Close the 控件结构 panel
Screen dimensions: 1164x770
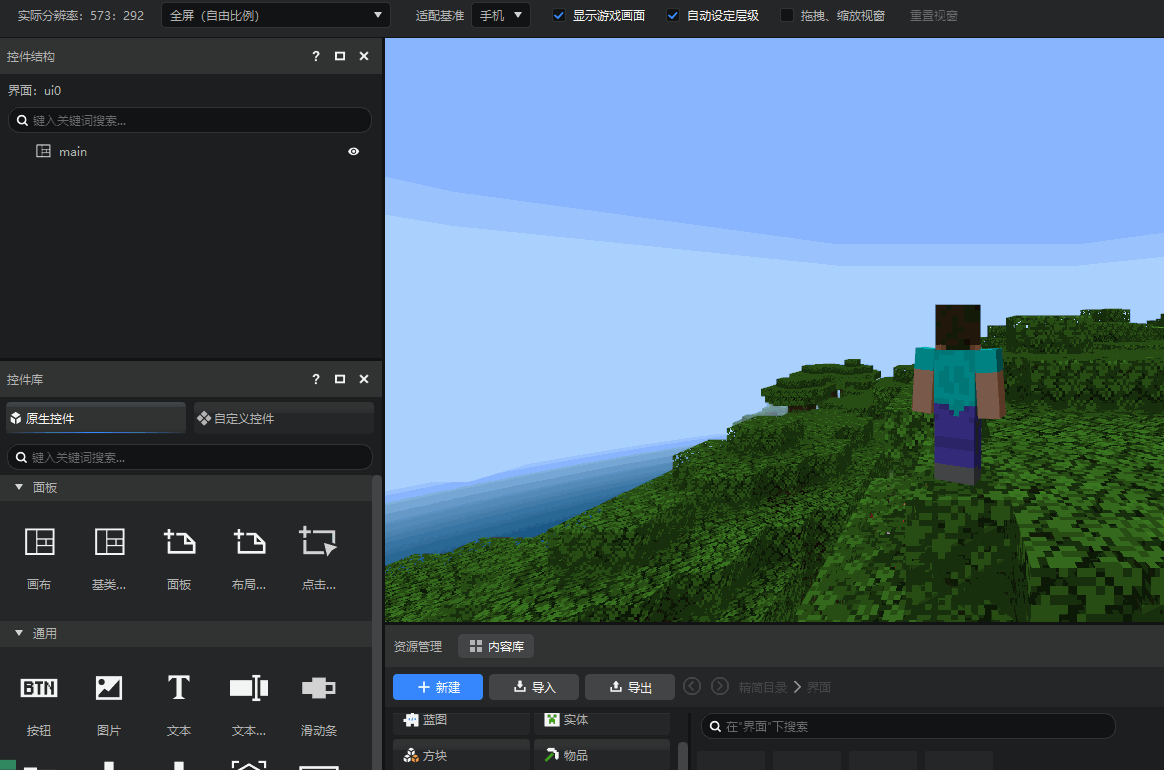tap(364, 56)
